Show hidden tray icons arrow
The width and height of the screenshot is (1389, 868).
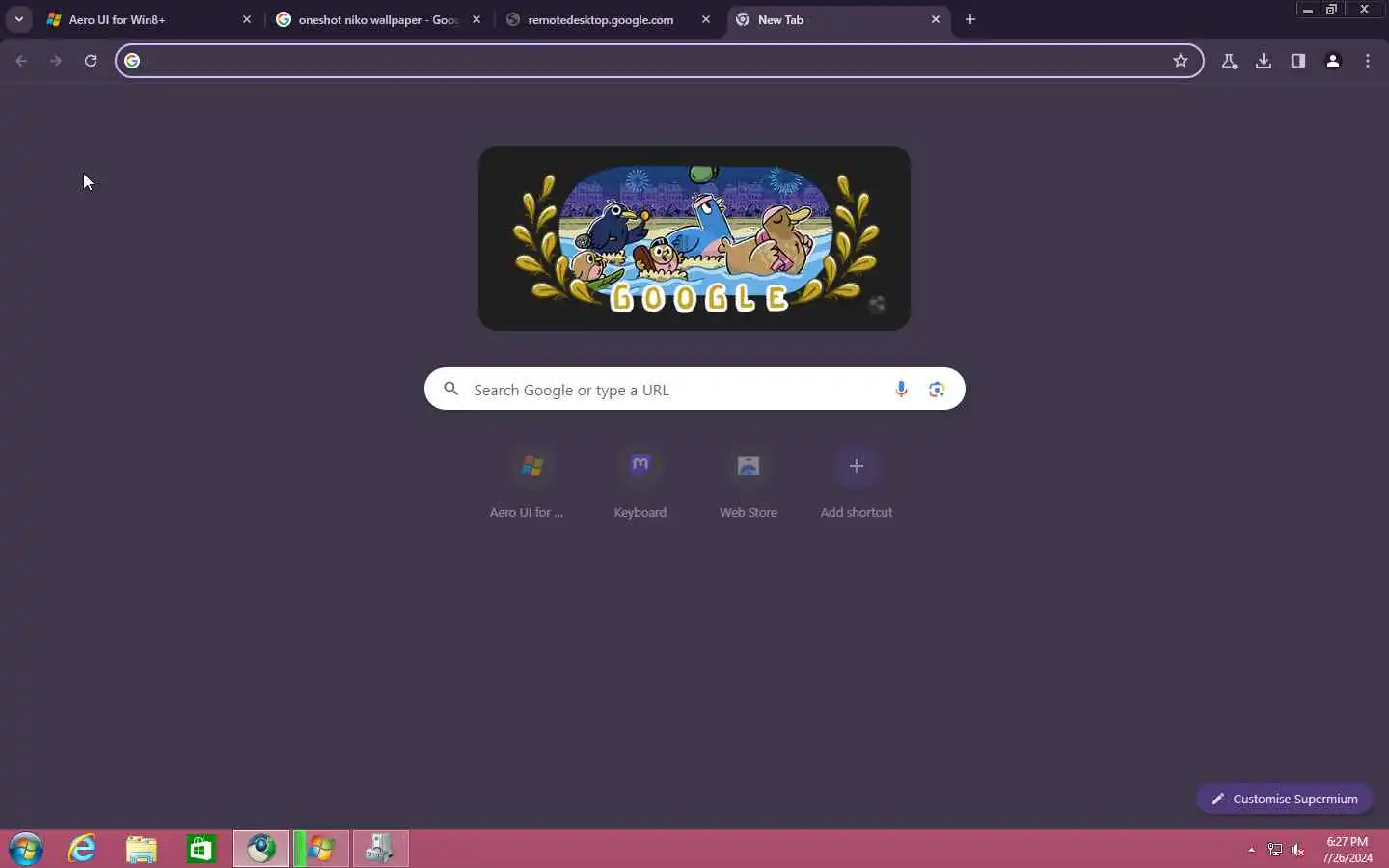tap(1252, 850)
